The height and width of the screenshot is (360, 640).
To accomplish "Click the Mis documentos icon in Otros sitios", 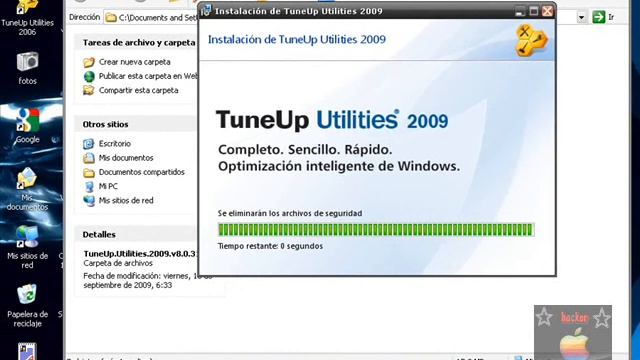I will click(89, 158).
